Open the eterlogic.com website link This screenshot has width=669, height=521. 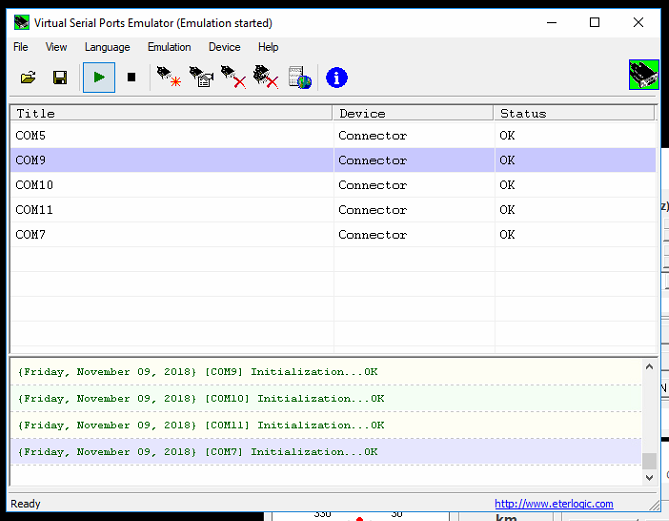tap(554, 504)
